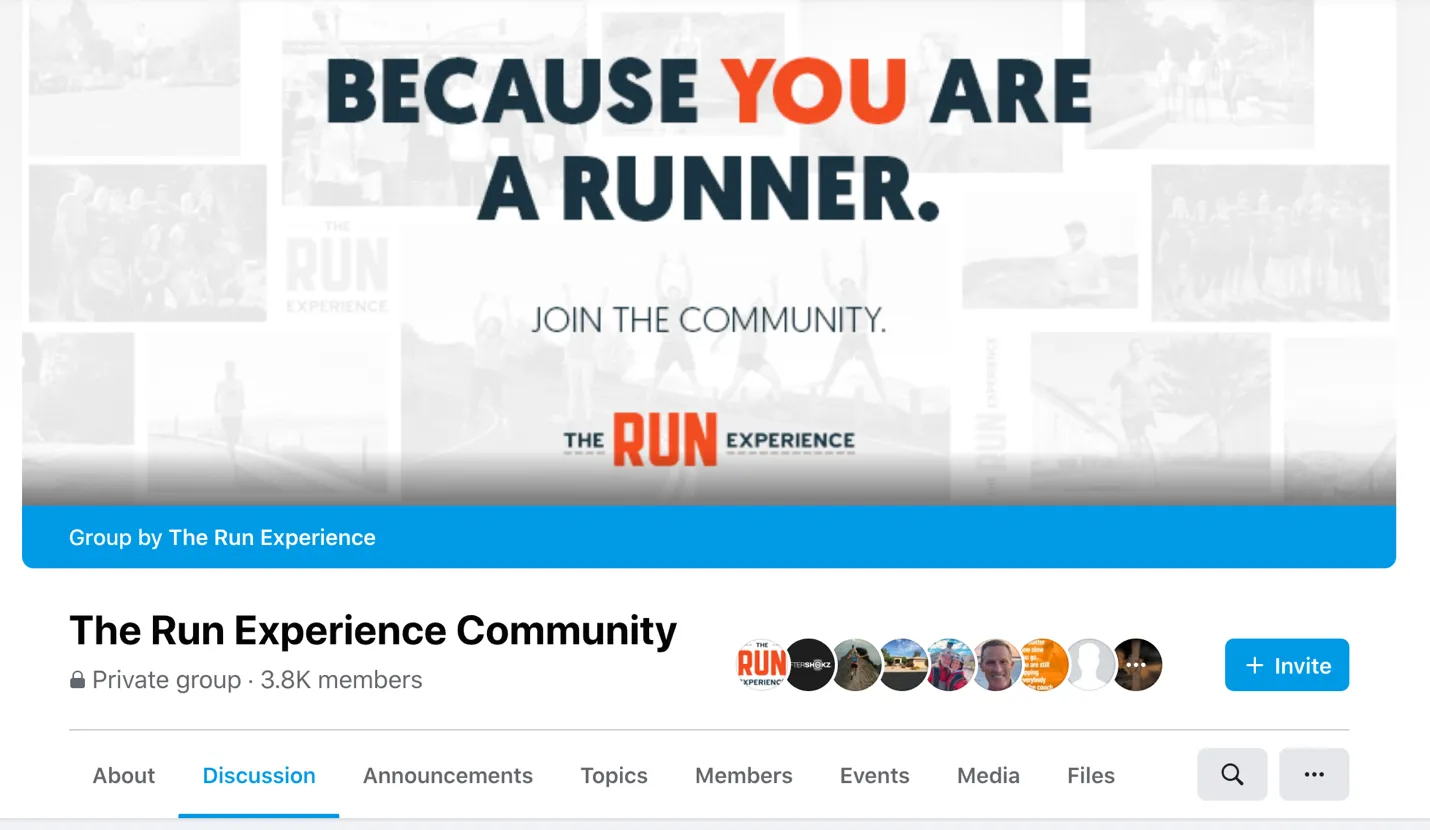Click the cover photo banner image
The width and height of the screenshot is (1430, 830).
[709, 253]
